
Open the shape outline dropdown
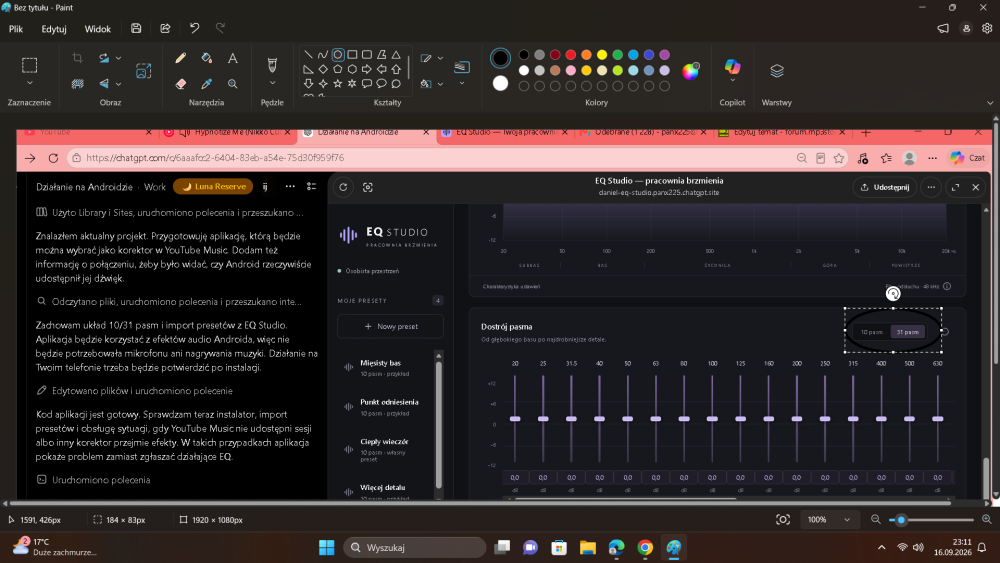coord(440,58)
